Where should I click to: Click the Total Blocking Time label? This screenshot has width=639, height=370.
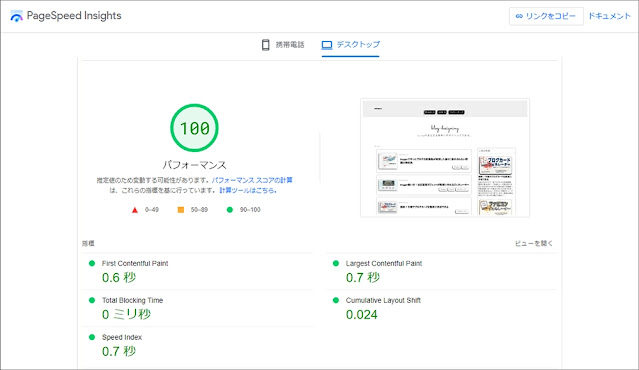pyautogui.click(x=132, y=300)
